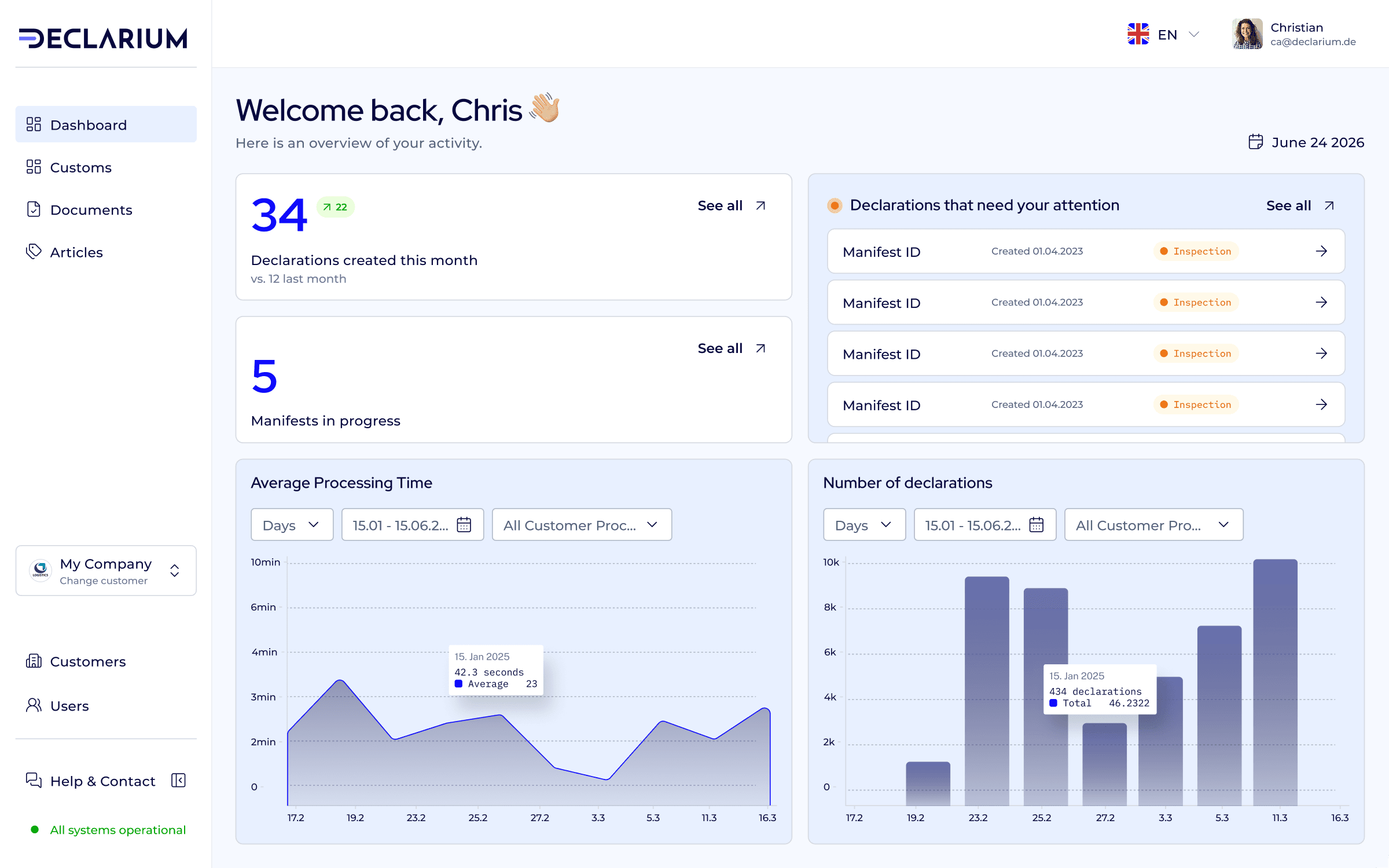
Task: Click 434 declarations tooltip on bar chart
Action: tap(1100, 689)
